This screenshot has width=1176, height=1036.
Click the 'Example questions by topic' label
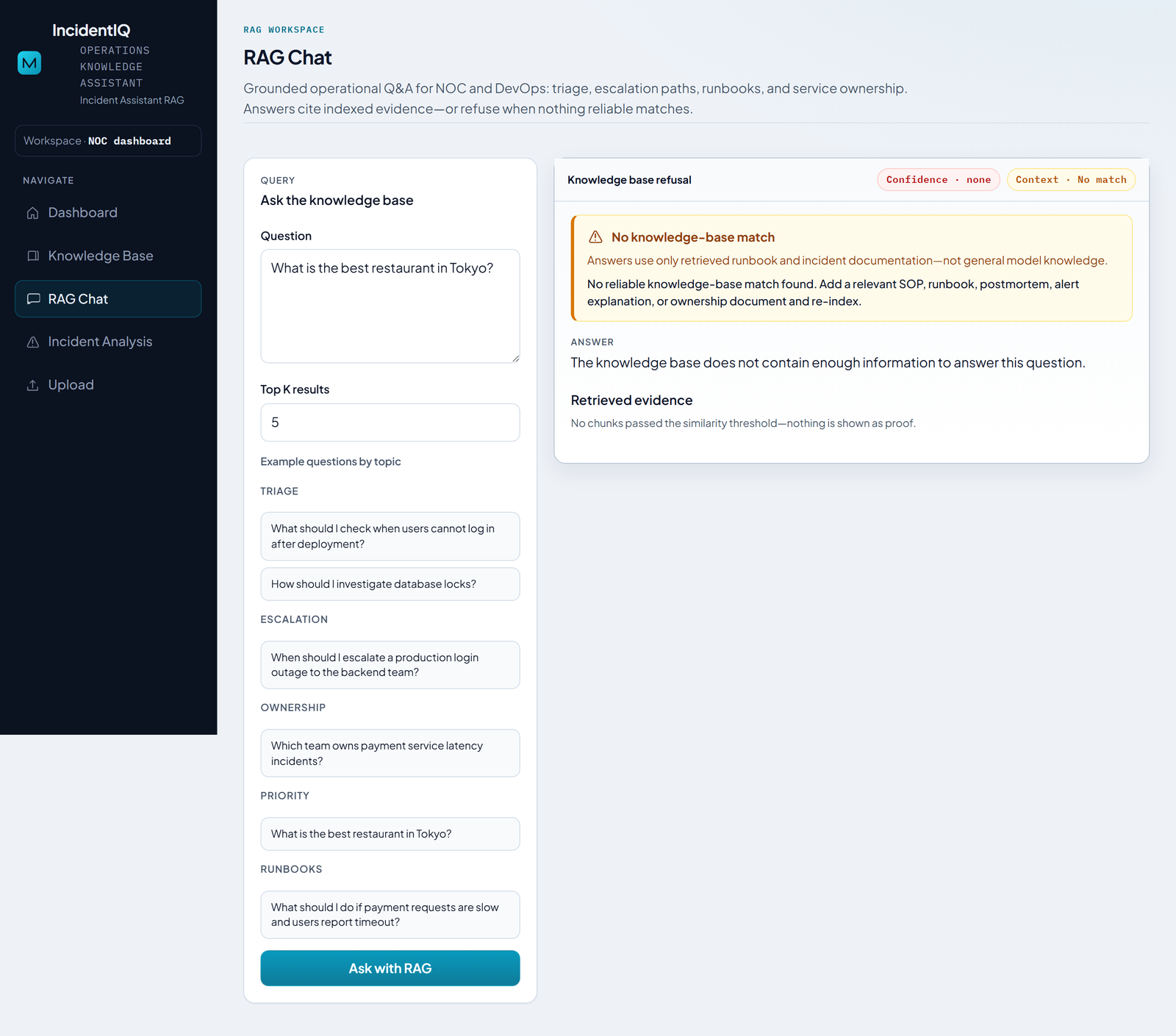point(331,461)
